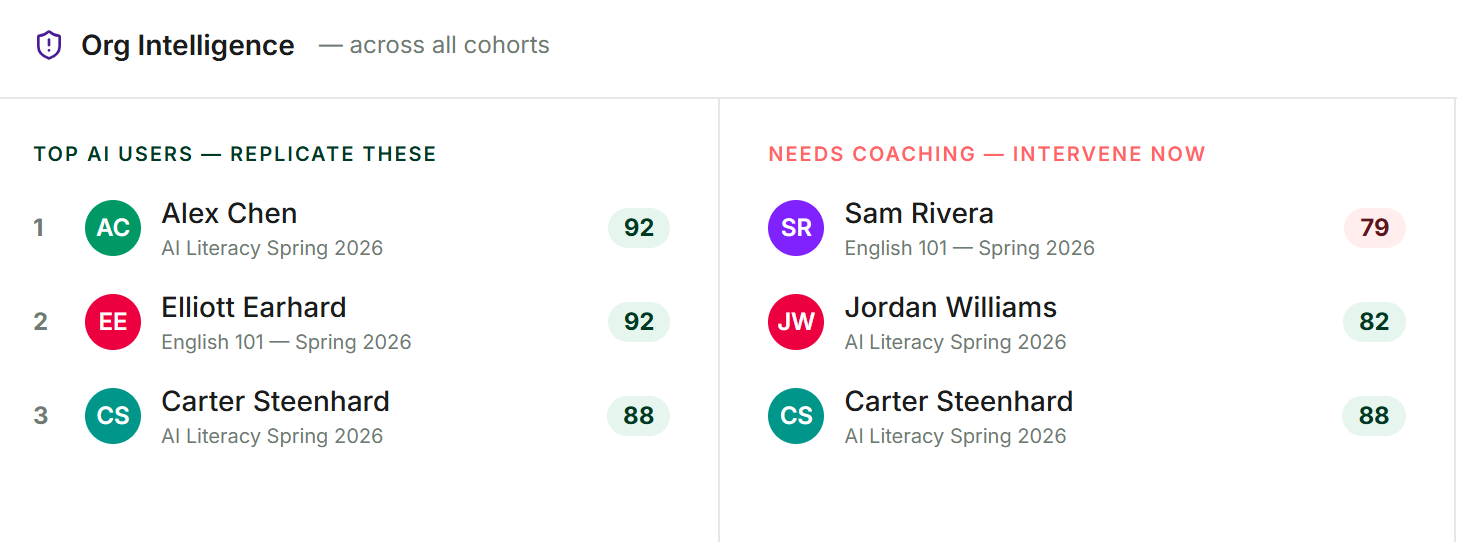Click 'English 101 — Spring 2026' under Sam Rivera
The width and height of the screenshot is (1457, 542).
pos(970,248)
